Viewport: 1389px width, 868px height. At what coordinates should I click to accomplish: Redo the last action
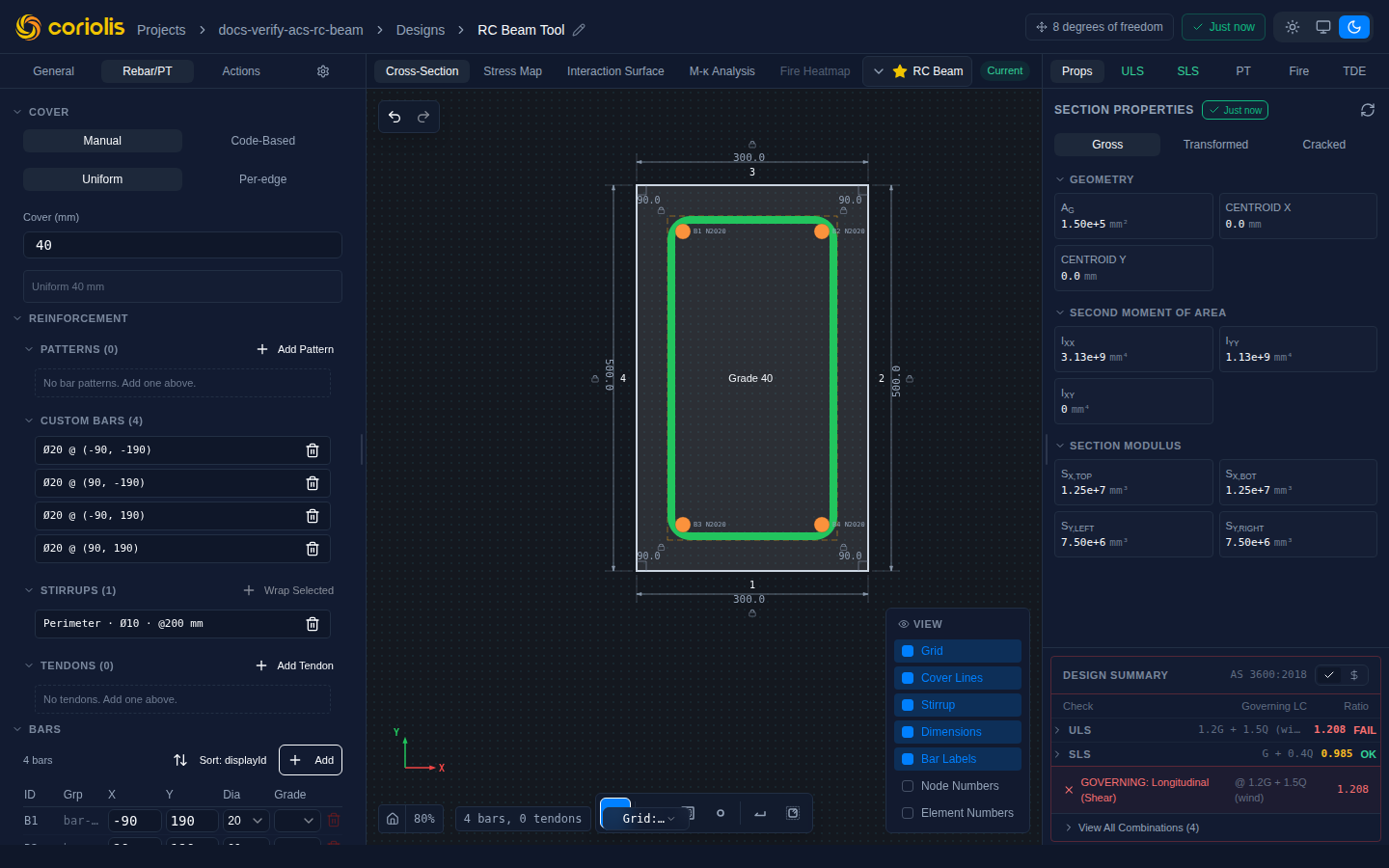click(x=423, y=117)
